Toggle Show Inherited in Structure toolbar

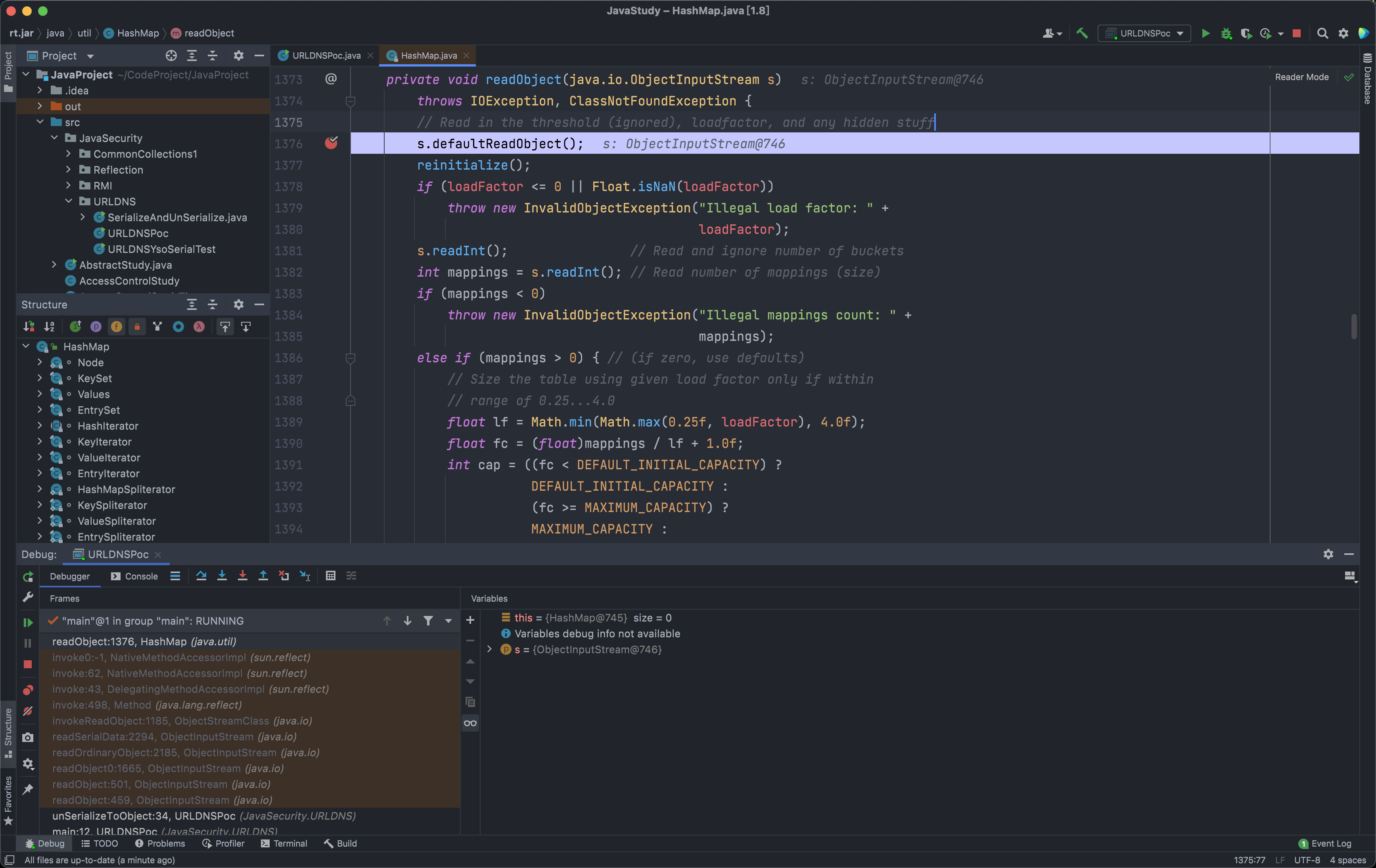(x=158, y=327)
